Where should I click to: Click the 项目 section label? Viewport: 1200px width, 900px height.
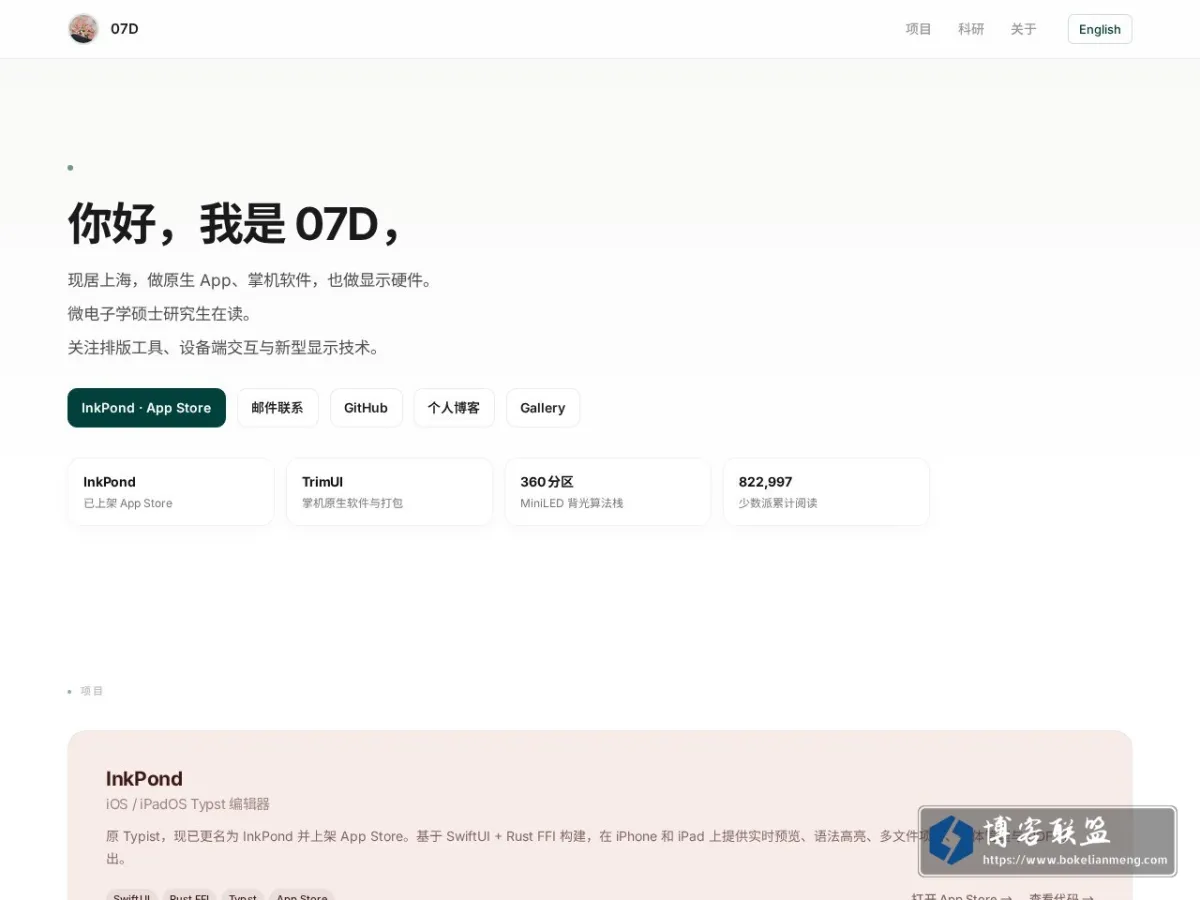click(92, 691)
